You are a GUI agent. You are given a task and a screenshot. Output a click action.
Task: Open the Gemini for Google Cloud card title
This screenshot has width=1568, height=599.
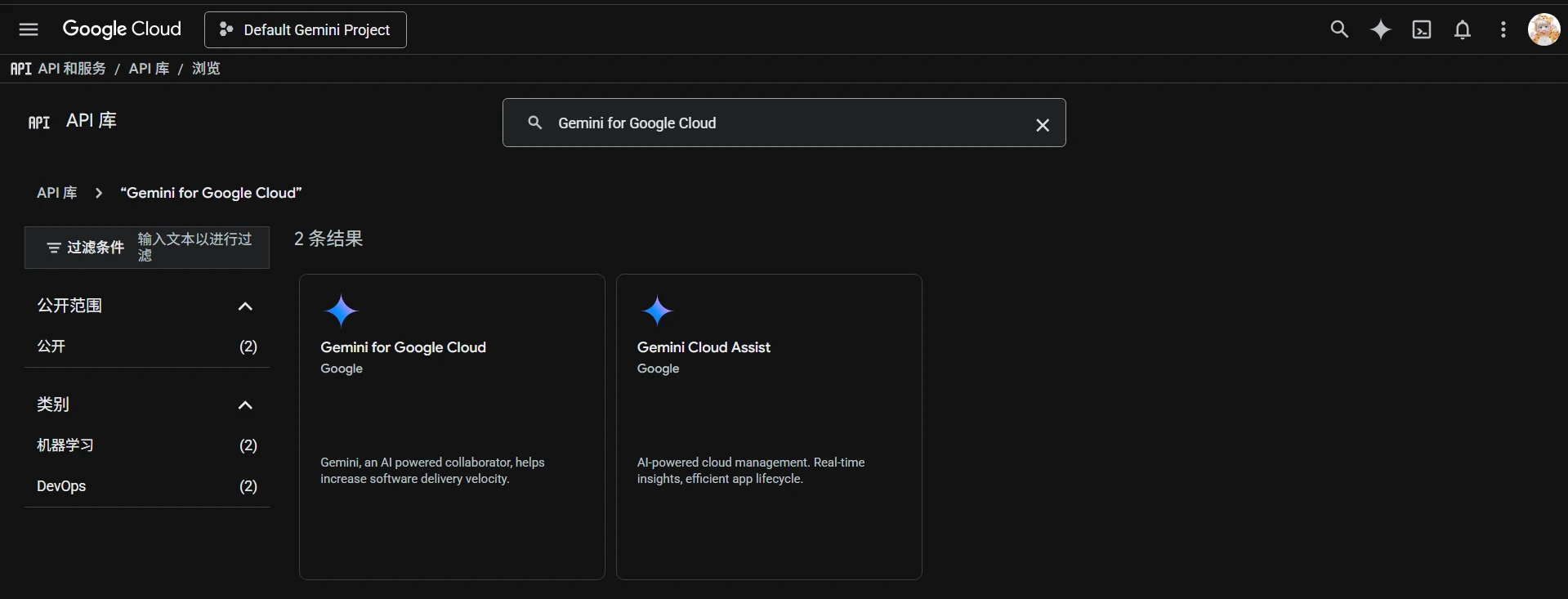click(x=403, y=347)
